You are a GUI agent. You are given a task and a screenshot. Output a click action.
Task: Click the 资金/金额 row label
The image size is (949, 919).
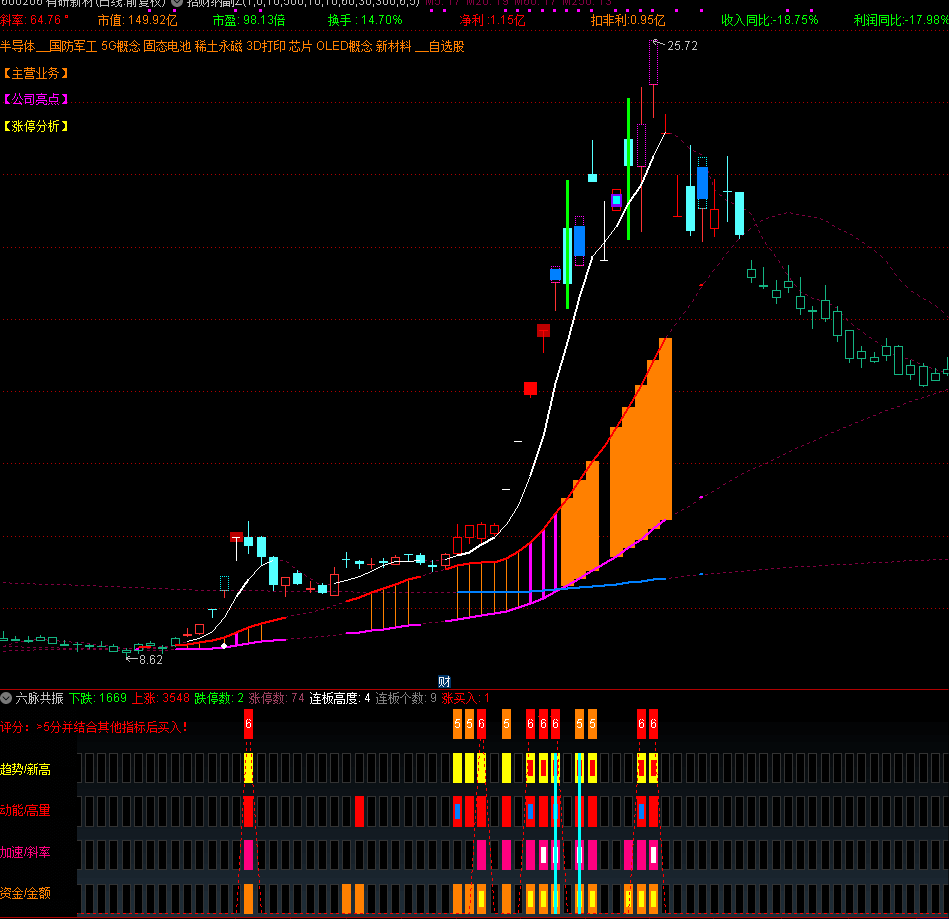26,892
